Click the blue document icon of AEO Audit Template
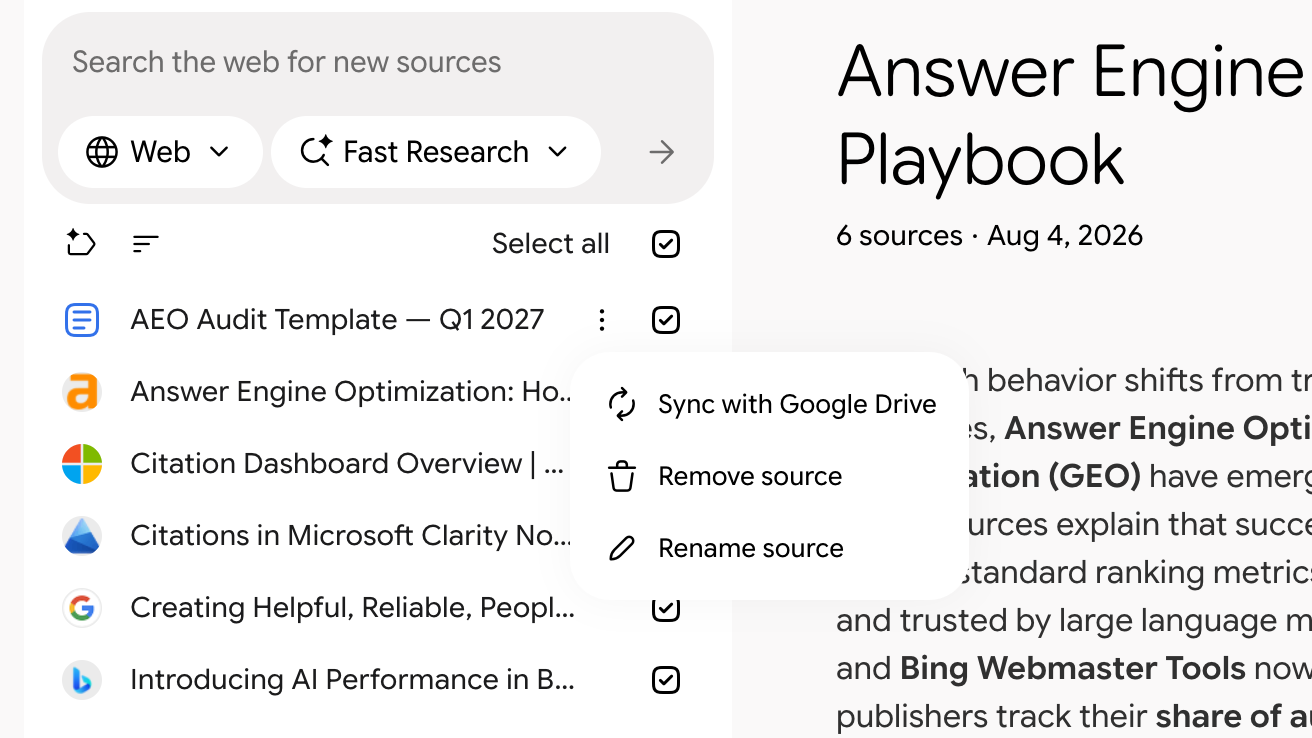The width and height of the screenshot is (1312, 738). click(x=82, y=320)
